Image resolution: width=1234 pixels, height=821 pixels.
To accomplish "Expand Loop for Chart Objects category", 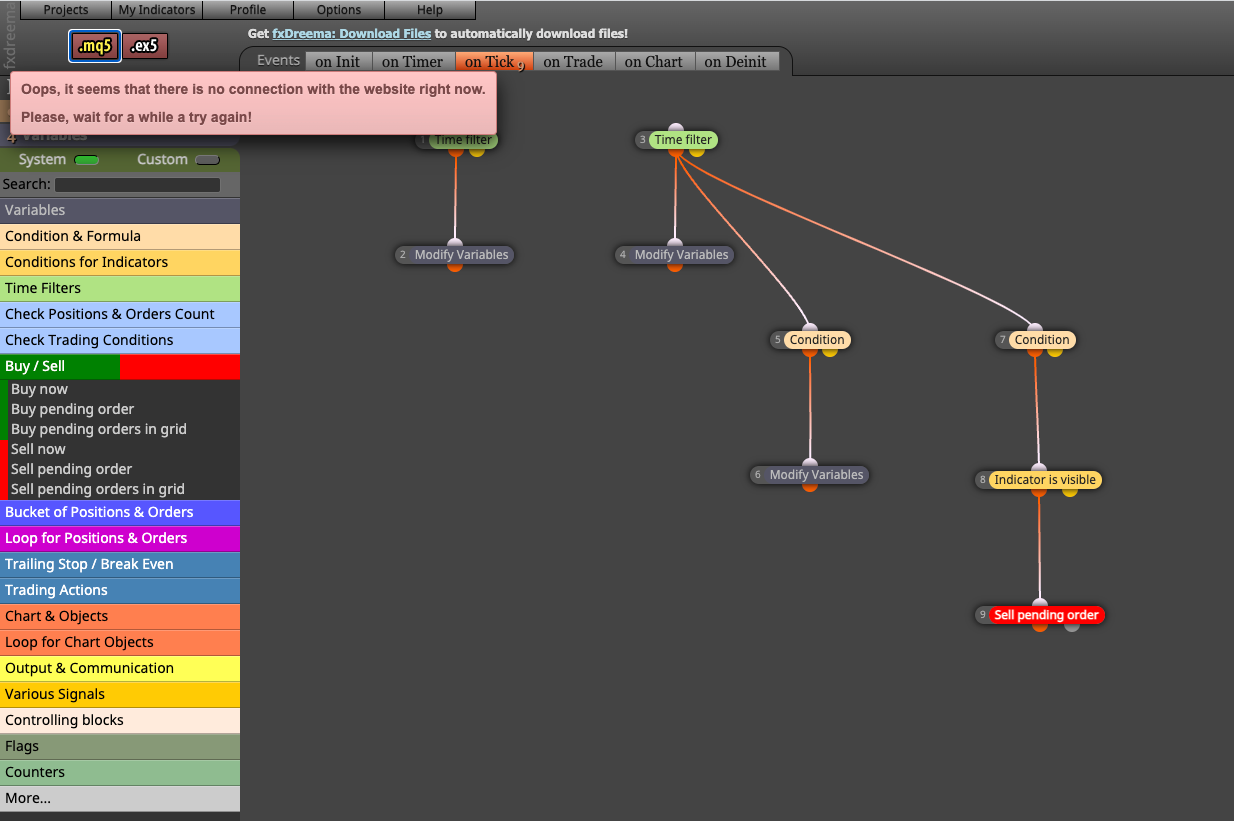I will point(120,642).
